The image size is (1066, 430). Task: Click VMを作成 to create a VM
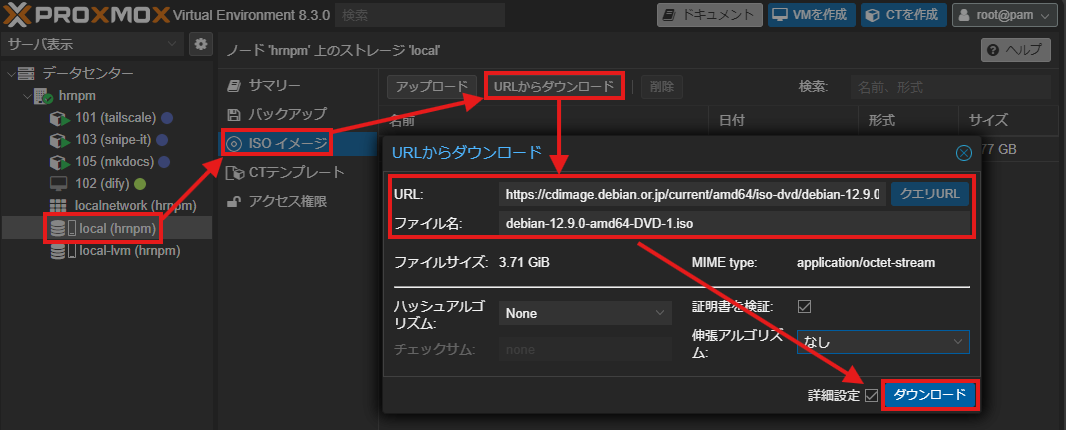[x=812, y=14]
